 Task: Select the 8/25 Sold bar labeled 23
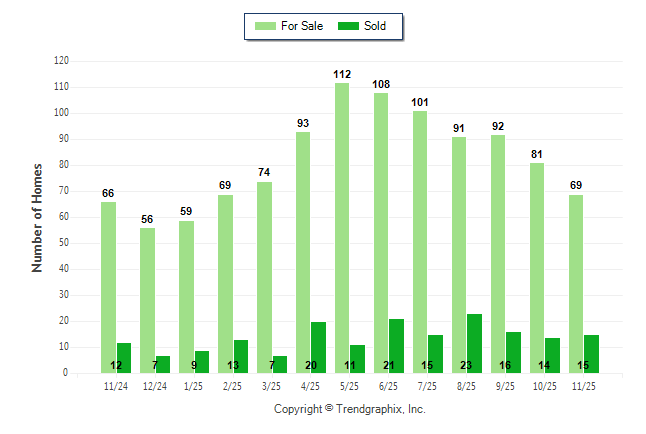[x=474, y=343]
